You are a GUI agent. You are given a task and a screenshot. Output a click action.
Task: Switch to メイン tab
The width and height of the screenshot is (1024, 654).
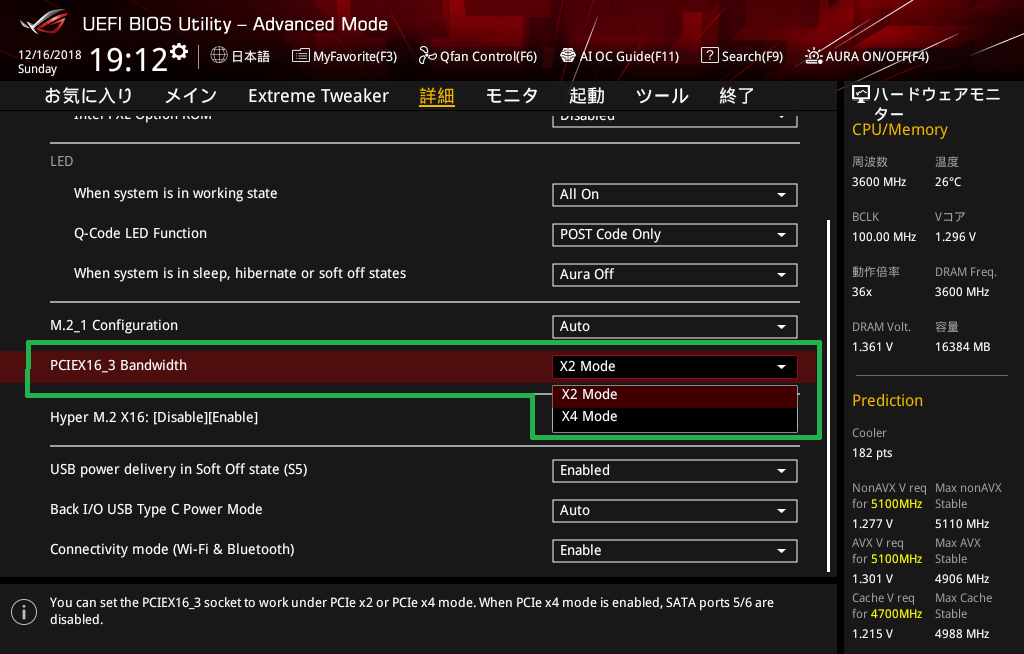(191, 95)
